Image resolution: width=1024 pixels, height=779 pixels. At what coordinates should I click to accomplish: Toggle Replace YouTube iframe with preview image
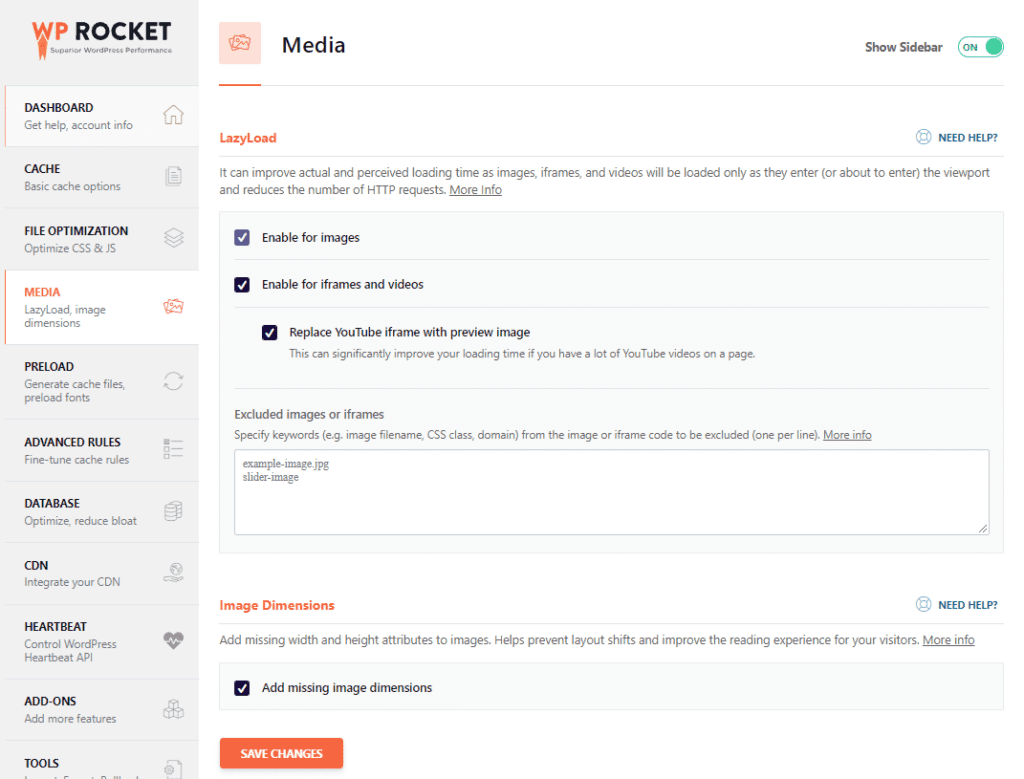click(269, 332)
